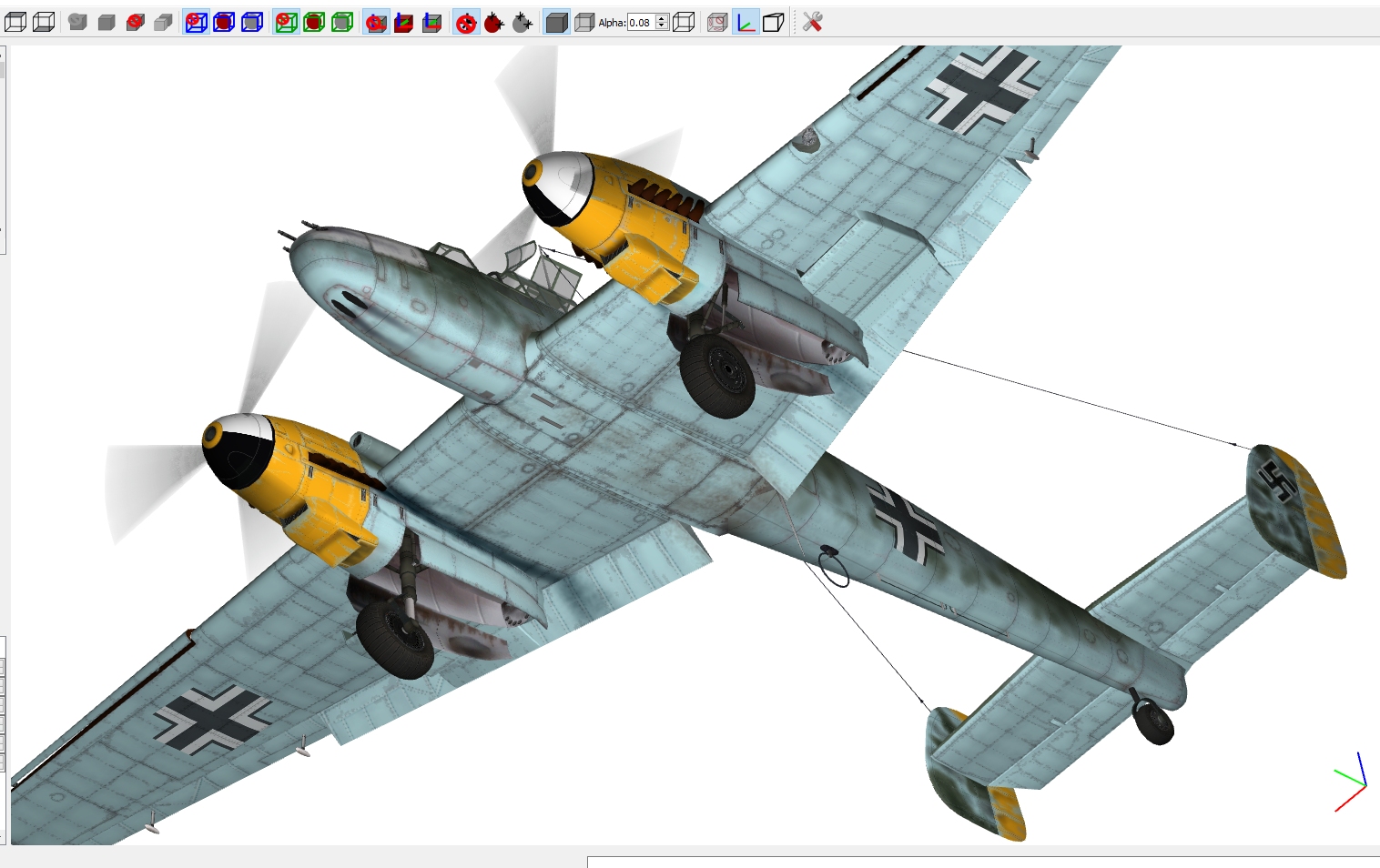Click the gray cube with red prohibition sign
Image resolution: width=1380 pixels, height=868 pixels.
point(136,22)
